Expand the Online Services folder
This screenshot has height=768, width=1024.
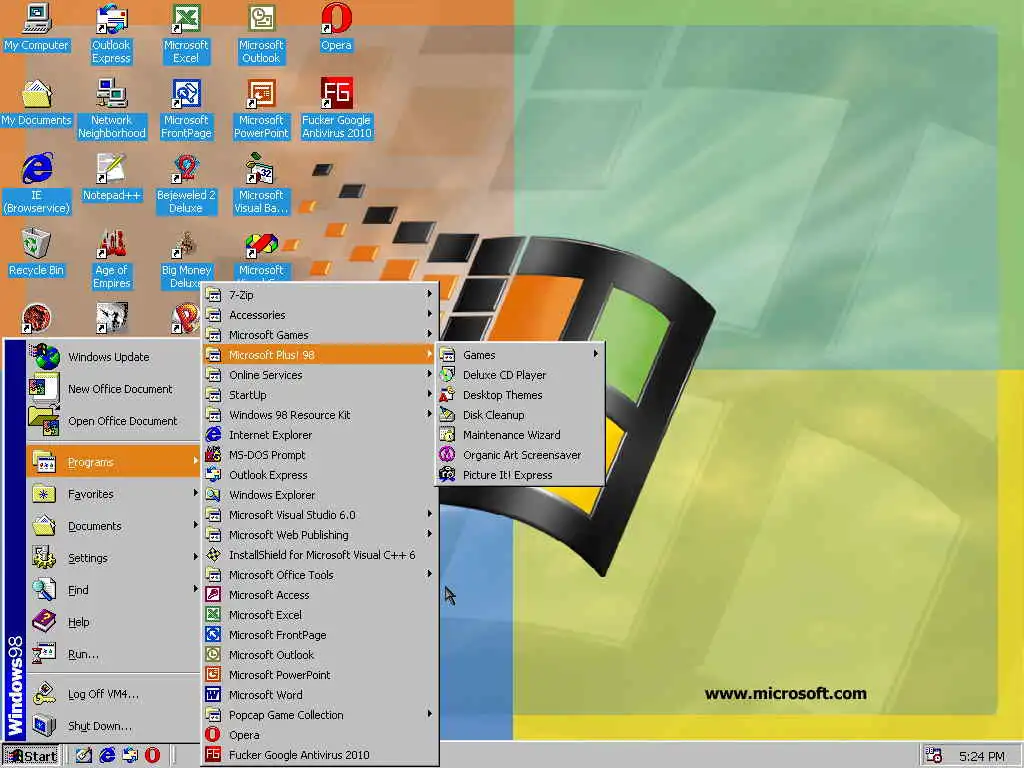319,375
